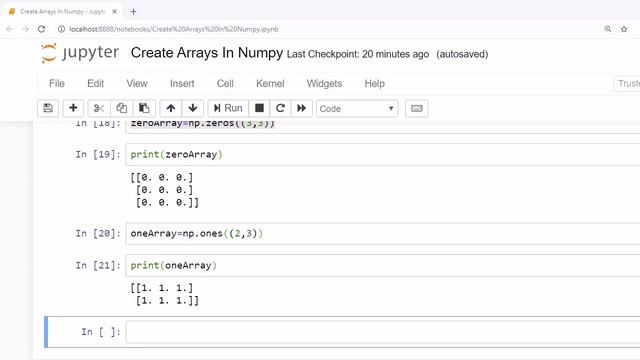Open the Cell menu

225,83
